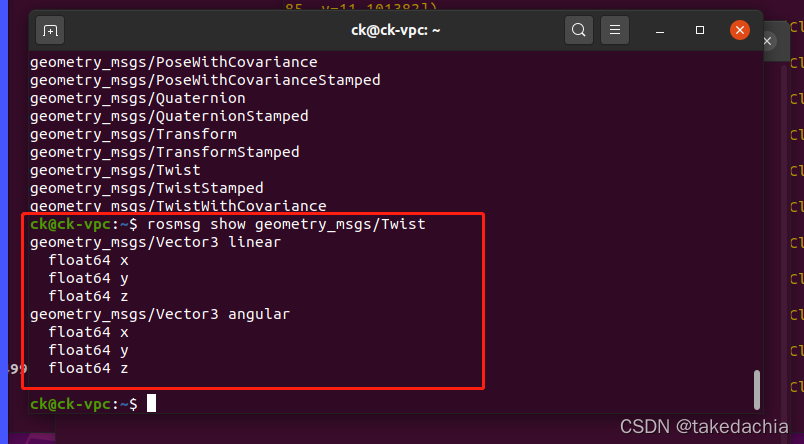The width and height of the screenshot is (804, 444).
Task: Click the geometry_msgs/QuaternionStamped output line
Action: pos(169,116)
